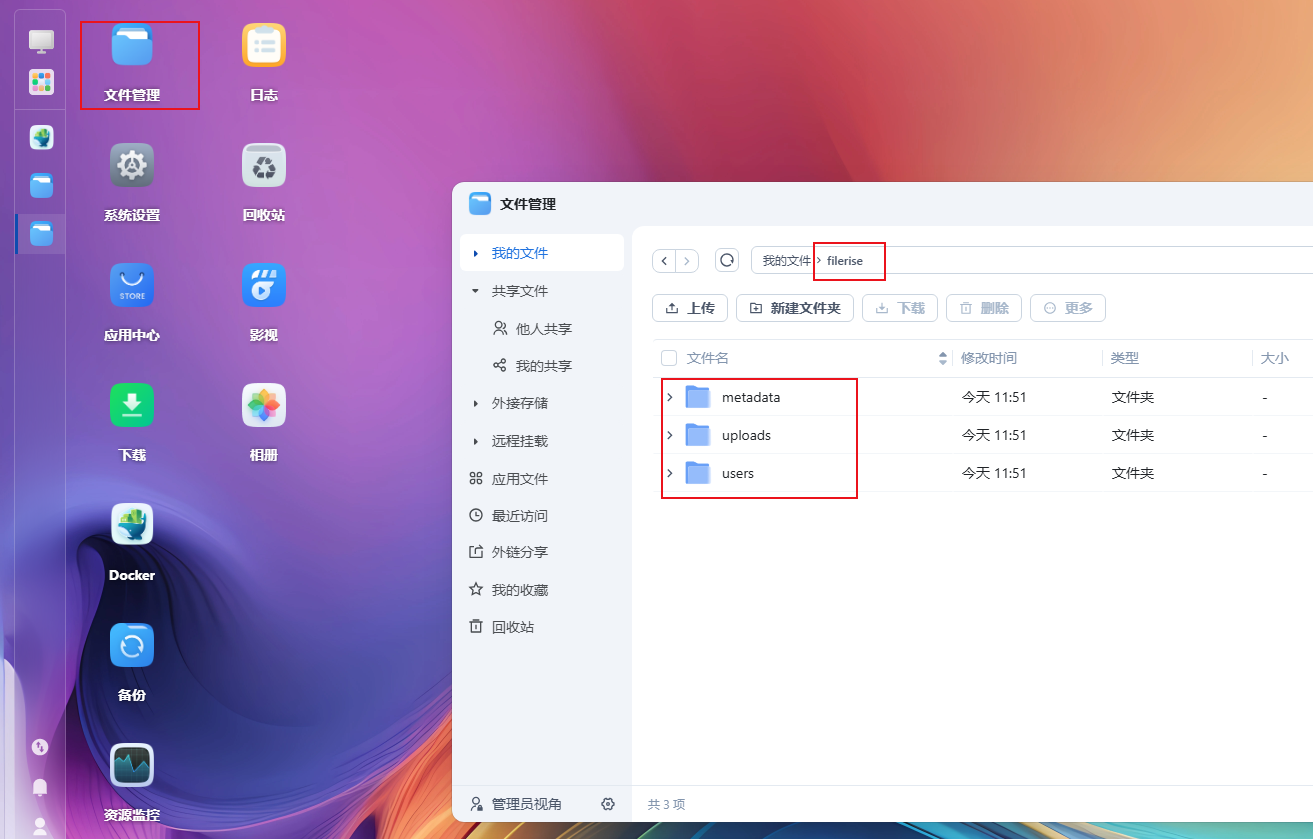The width and height of the screenshot is (1313, 839).
Task: Open the Docker desktop icon
Action: point(132,526)
